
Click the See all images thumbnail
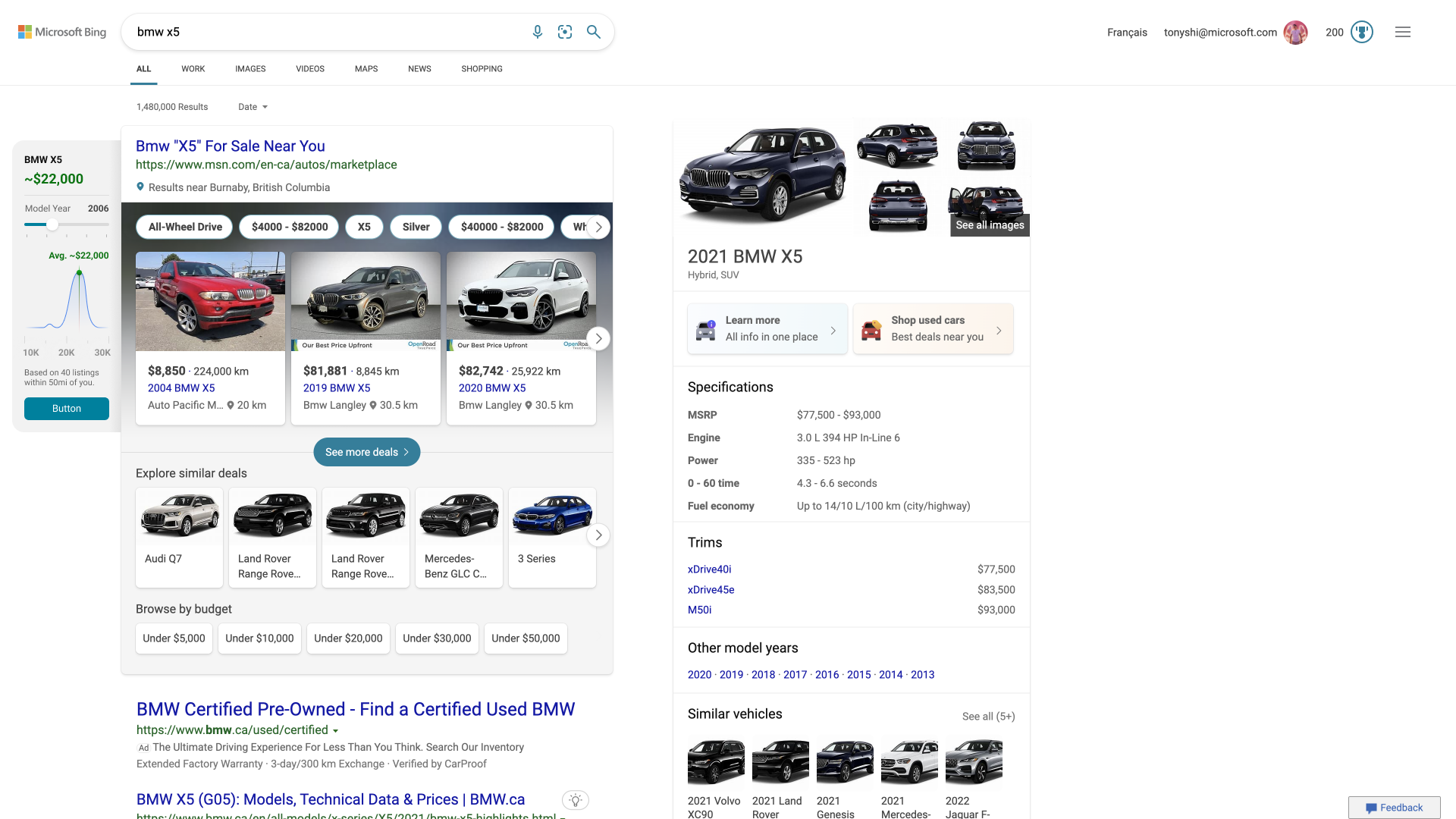[x=989, y=224]
